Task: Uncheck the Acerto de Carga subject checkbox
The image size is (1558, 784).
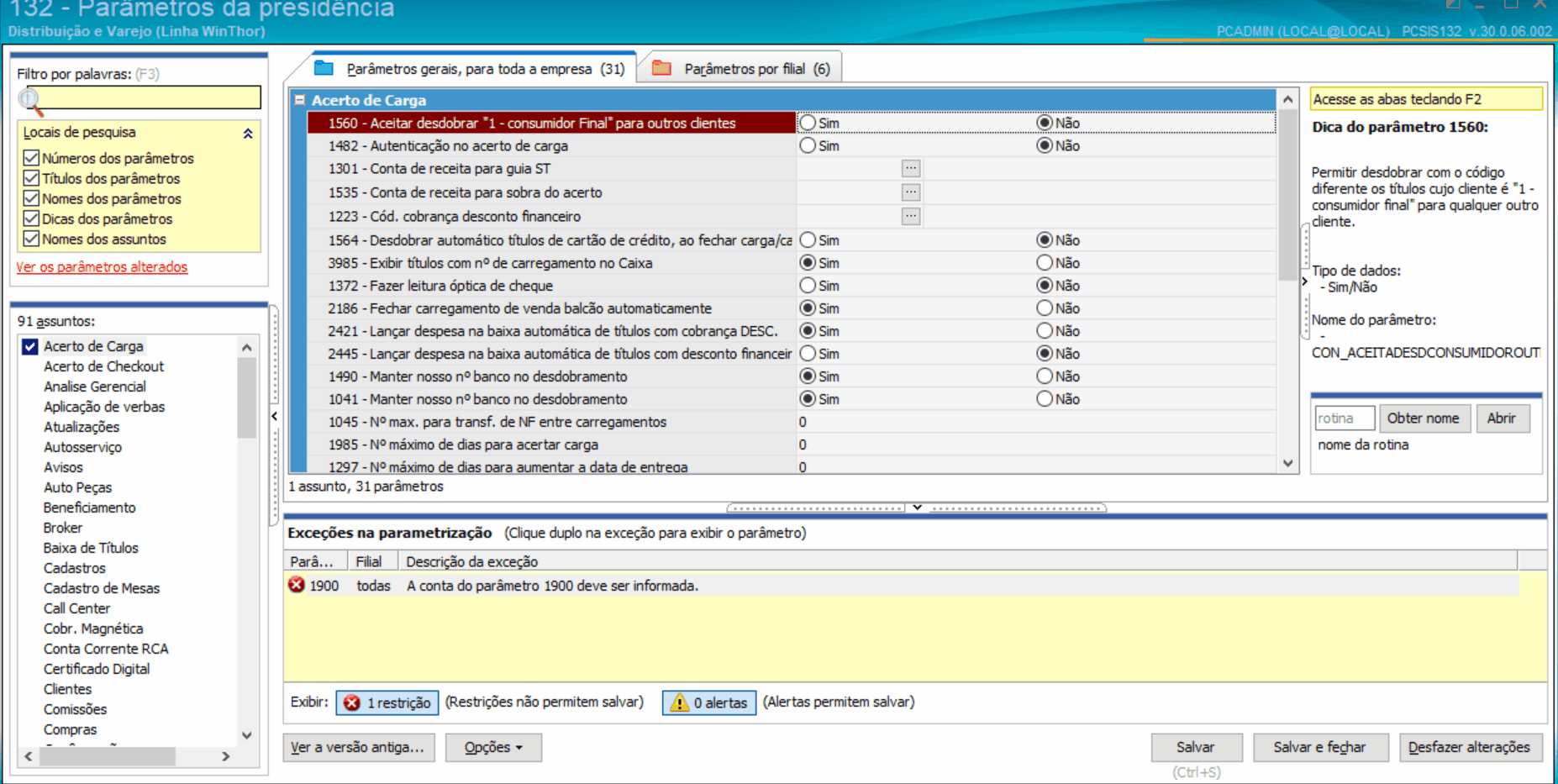Action: [30, 346]
